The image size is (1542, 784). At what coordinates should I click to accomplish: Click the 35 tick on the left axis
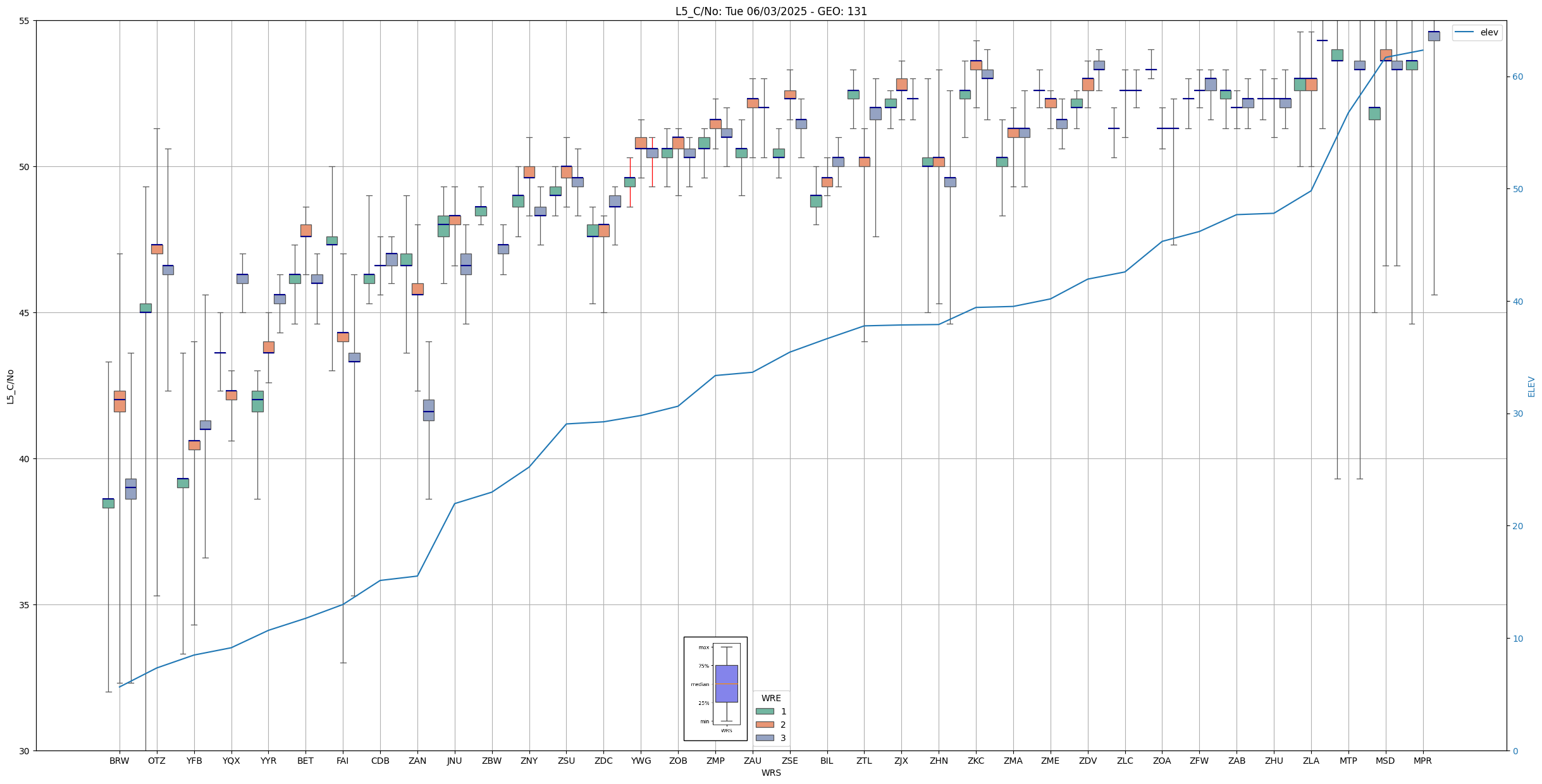25,605
